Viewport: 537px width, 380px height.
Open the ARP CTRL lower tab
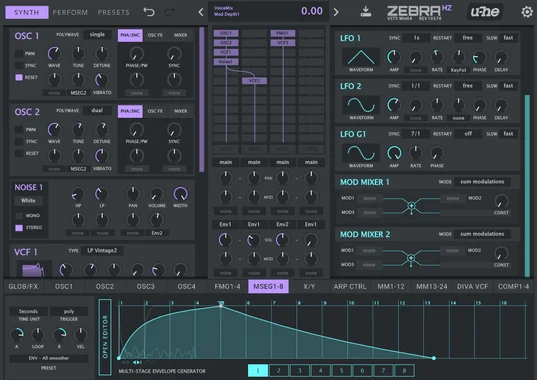tap(350, 287)
